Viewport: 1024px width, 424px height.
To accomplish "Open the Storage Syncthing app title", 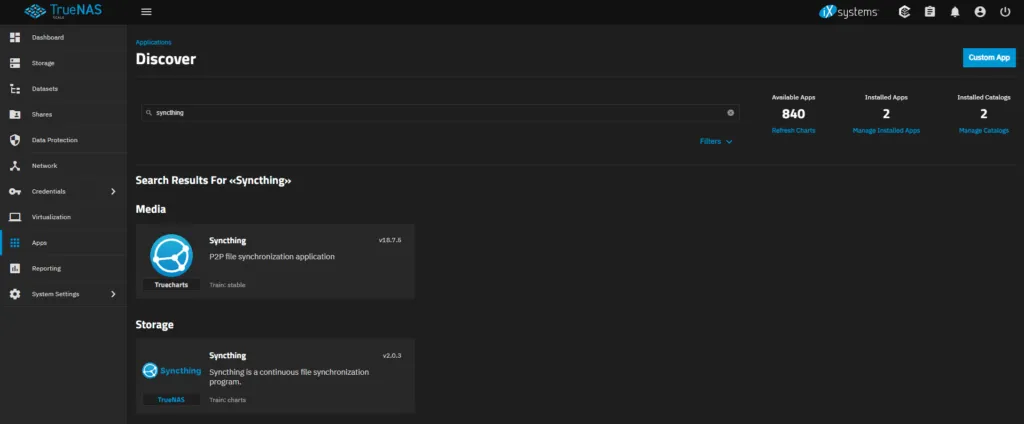I will (x=227, y=355).
